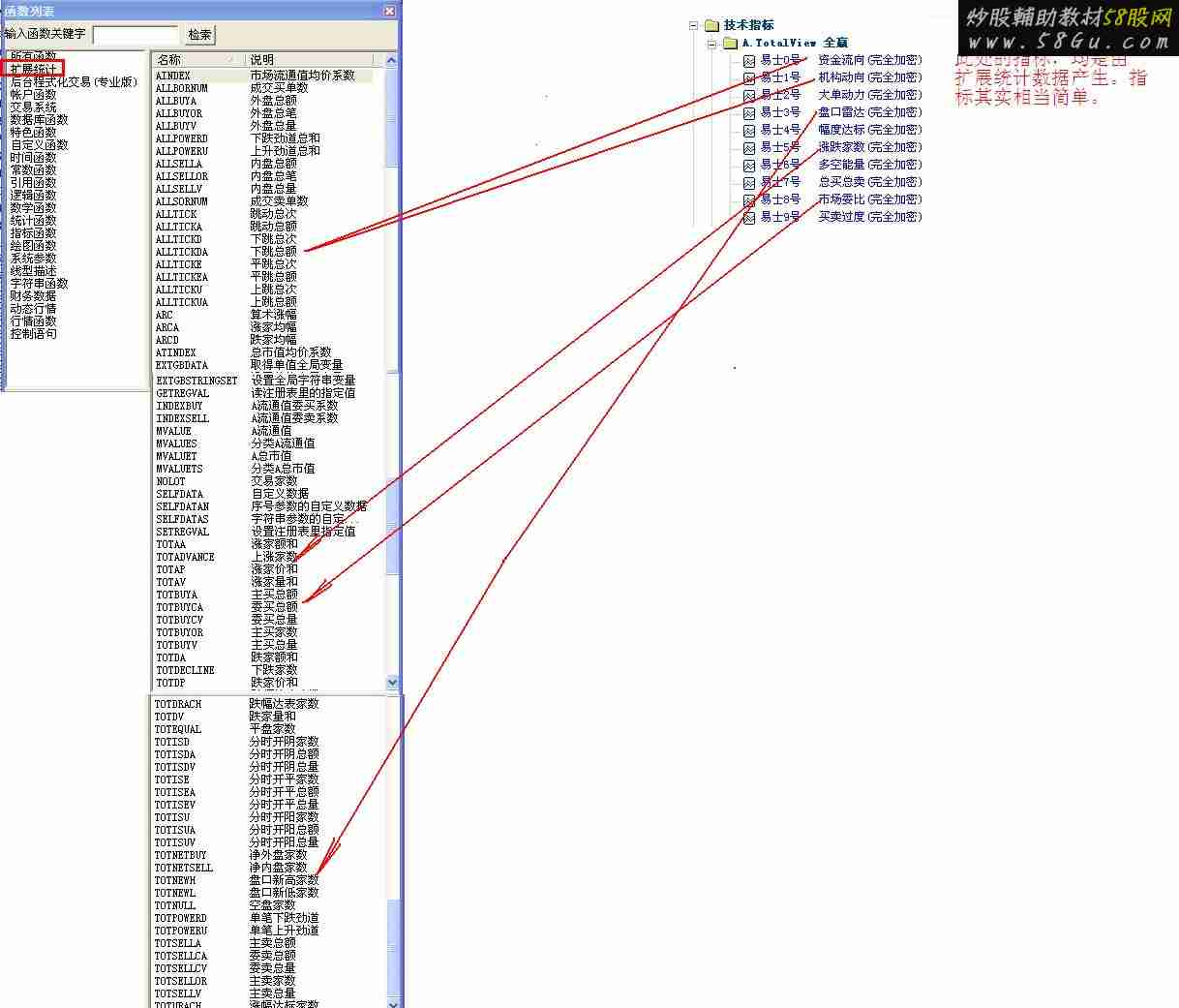Screen dimensions: 1179x1008
Task: Click the chart icon beside 易士8号
Action: pos(748,199)
